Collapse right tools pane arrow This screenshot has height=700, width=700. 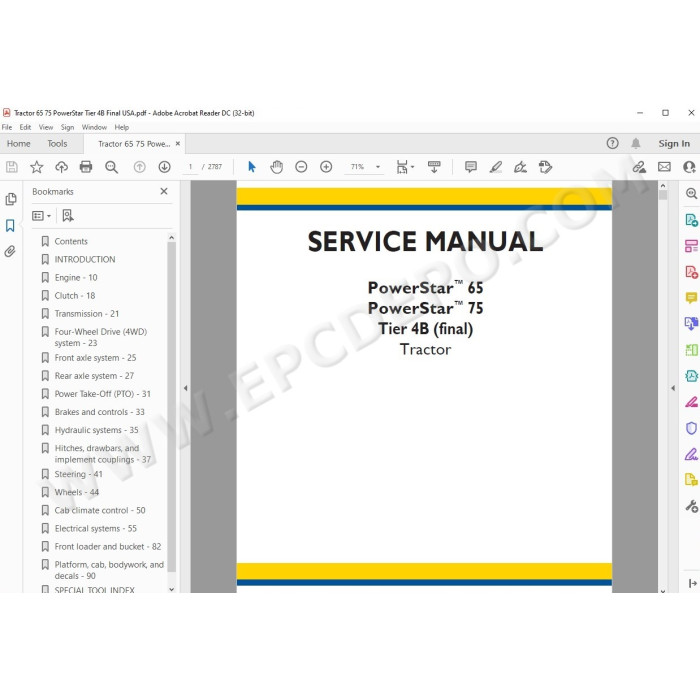(x=673, y=388)
